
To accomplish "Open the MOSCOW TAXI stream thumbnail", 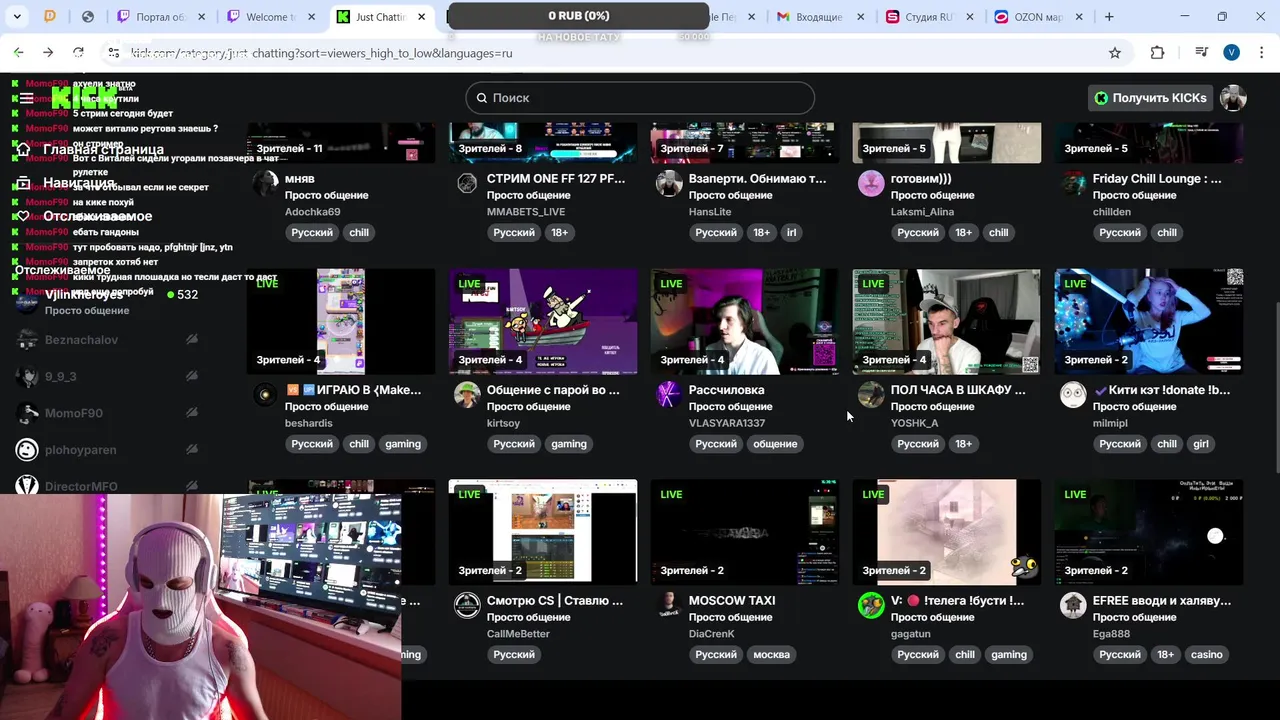I will tap(744, 532).
